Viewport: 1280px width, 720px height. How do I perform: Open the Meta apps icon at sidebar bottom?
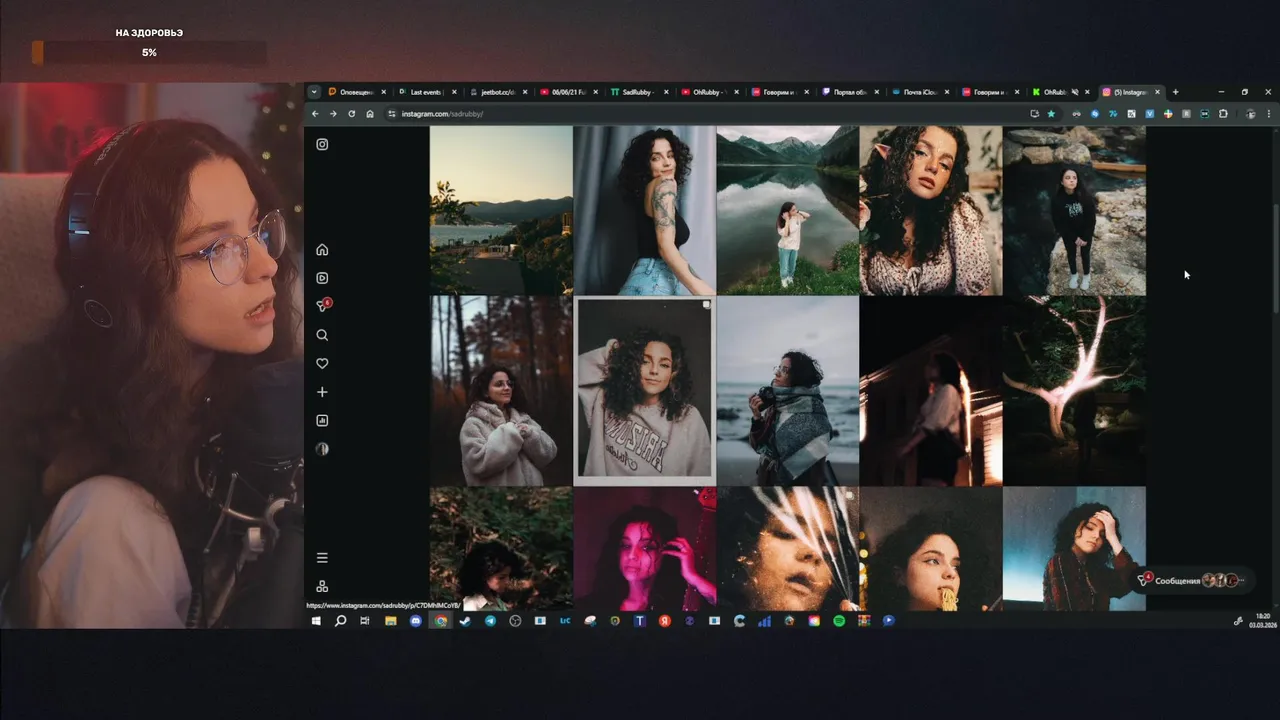pyautogui.click(x=322, y=586)
